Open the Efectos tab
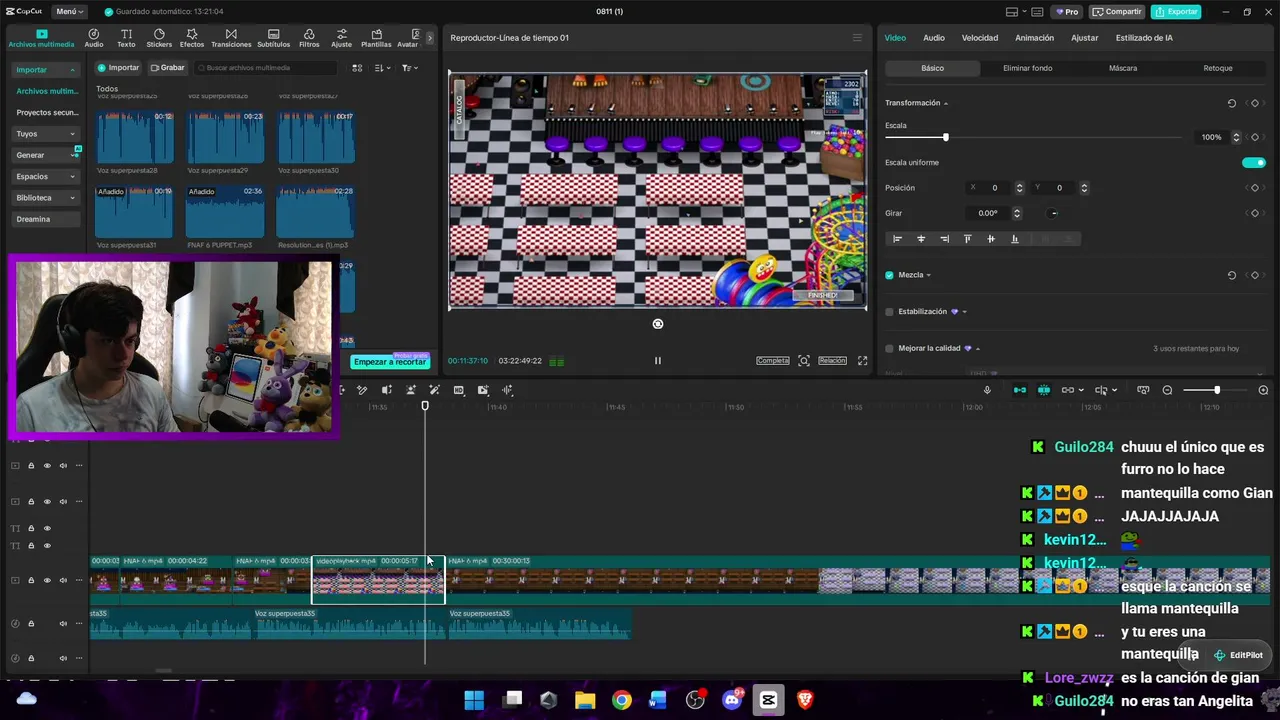The height and width of the screenshot is (720, 1280). pos(192,38)
